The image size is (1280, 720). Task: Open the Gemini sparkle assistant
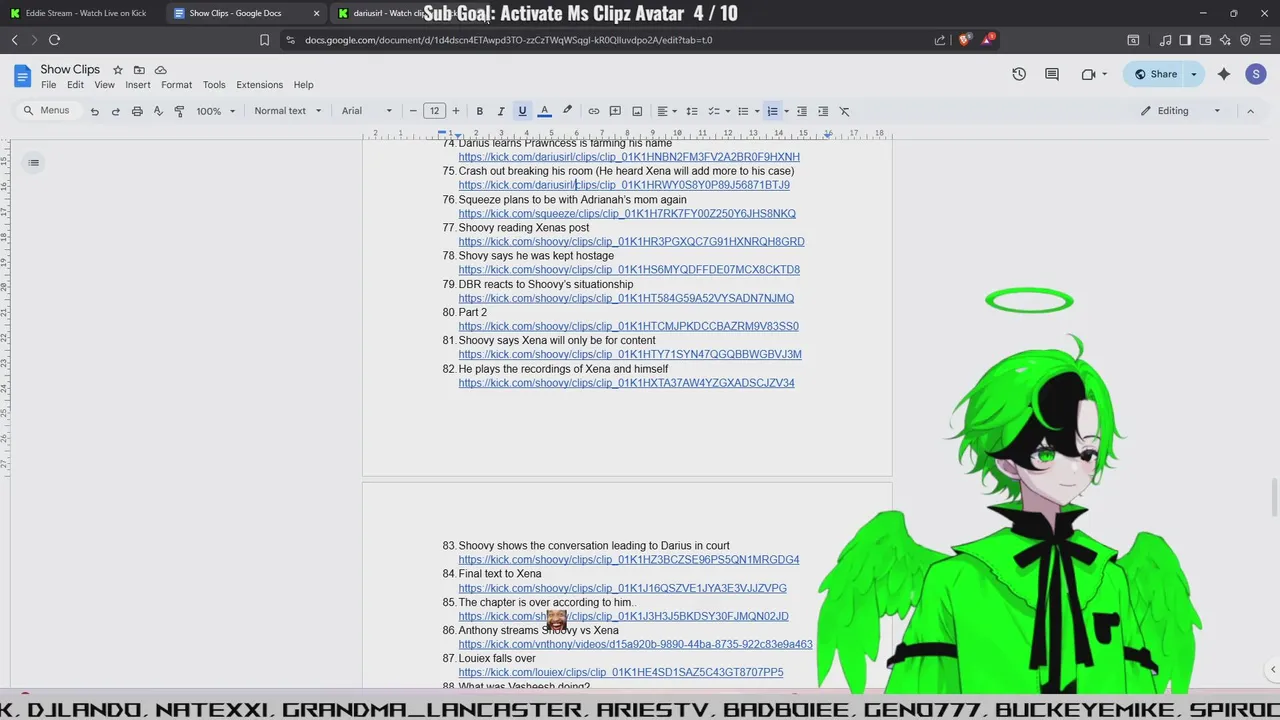click(1224, 74)
